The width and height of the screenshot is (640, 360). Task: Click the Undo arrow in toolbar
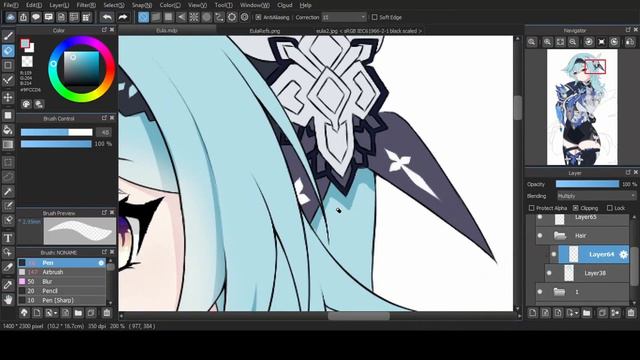[107, 17]
